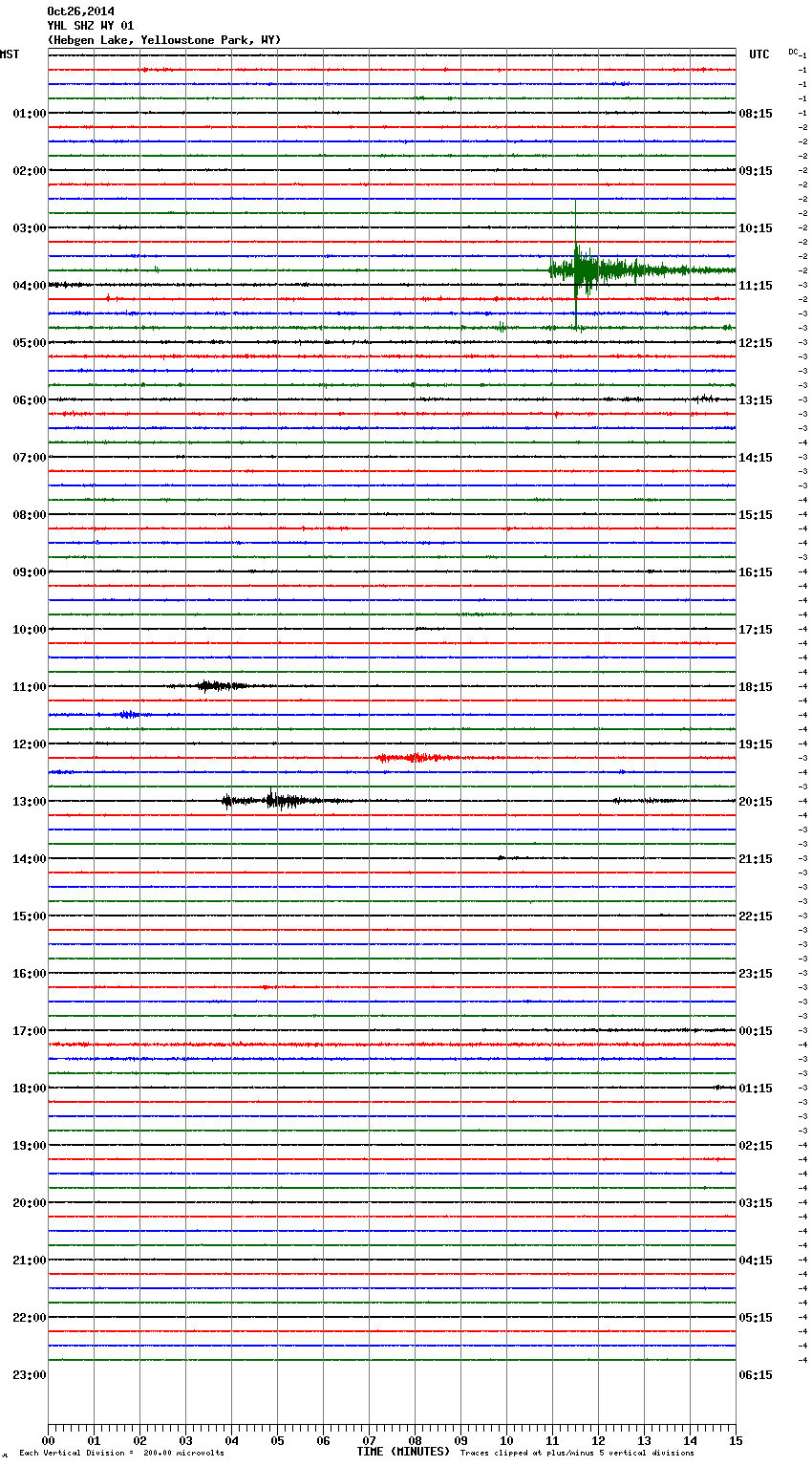
Task: Click the Oct26,2014 date header
Action: coord(80,11)
